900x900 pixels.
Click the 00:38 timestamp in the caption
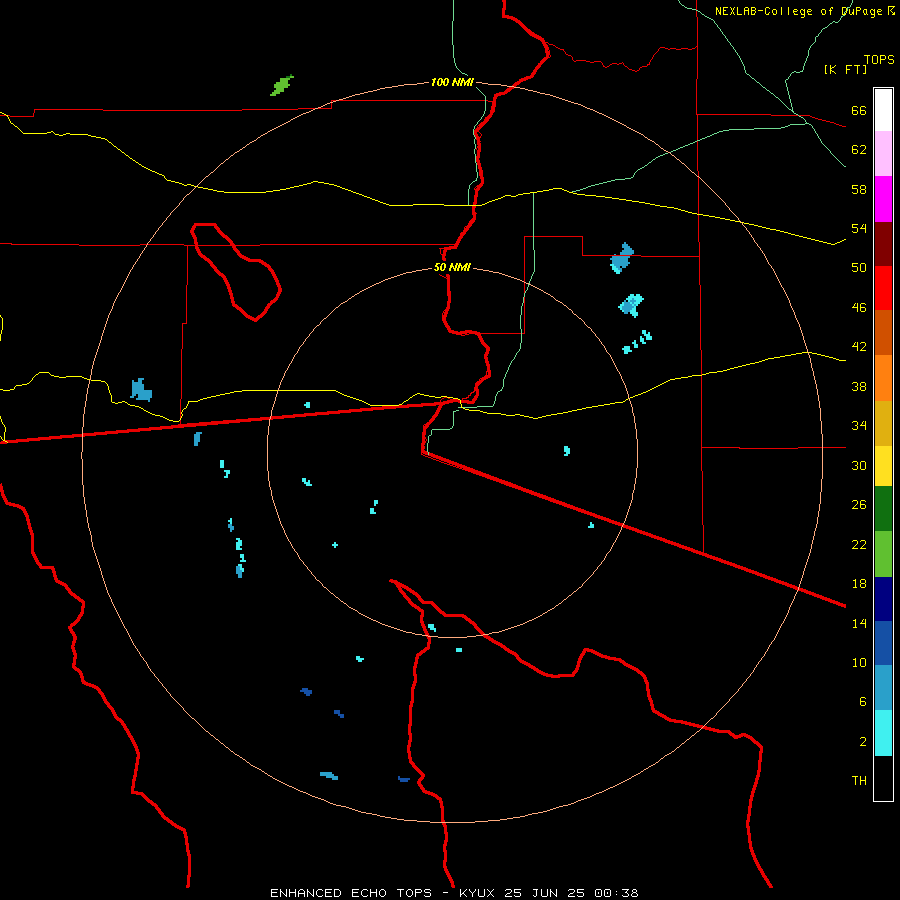(616, 893)
